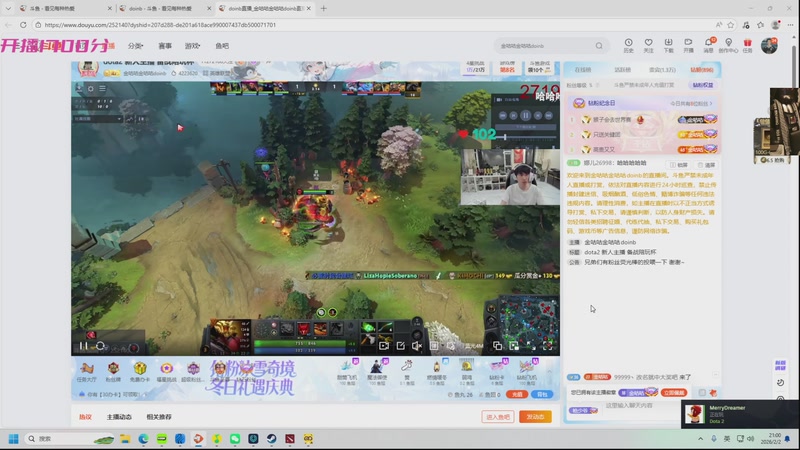Click the search magnifier icon in Douyu header
Viewport: 800px width, 450px height.
coord(599,46)
